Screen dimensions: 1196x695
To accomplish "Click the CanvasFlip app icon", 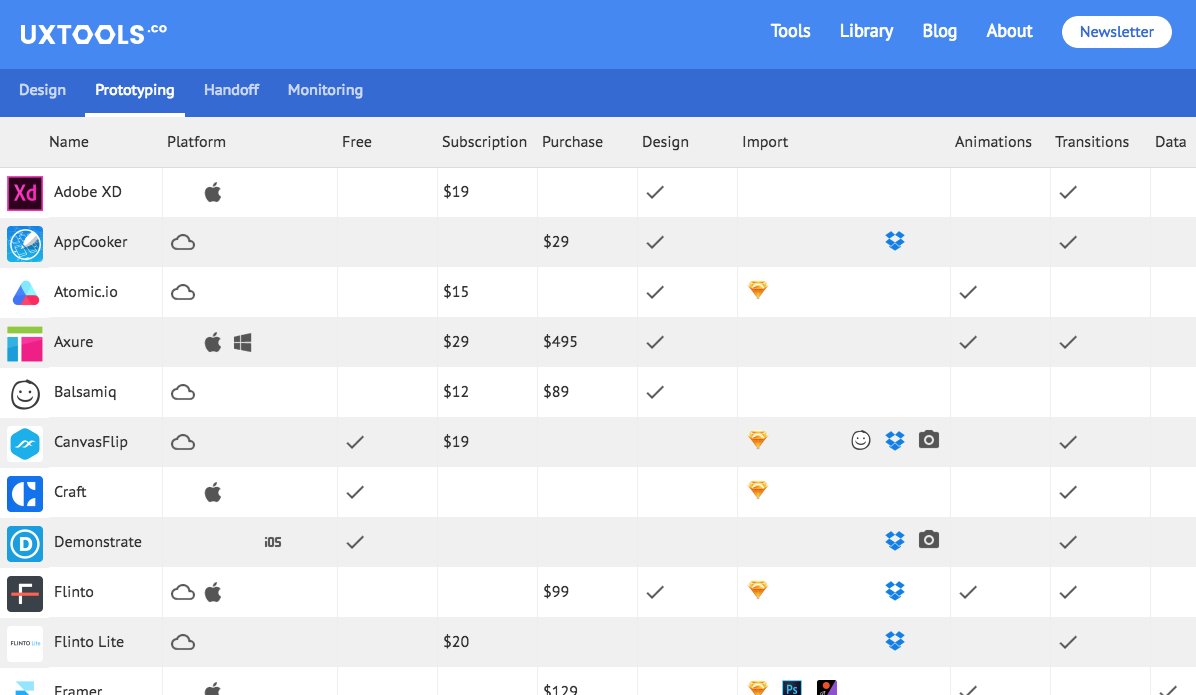I will (25, 442).
